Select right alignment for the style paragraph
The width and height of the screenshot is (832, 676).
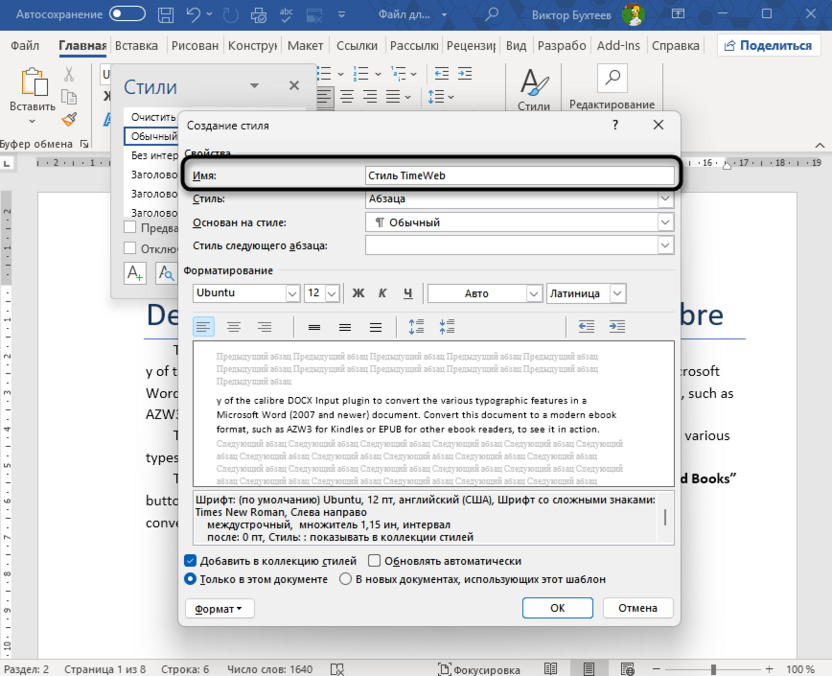263,326
